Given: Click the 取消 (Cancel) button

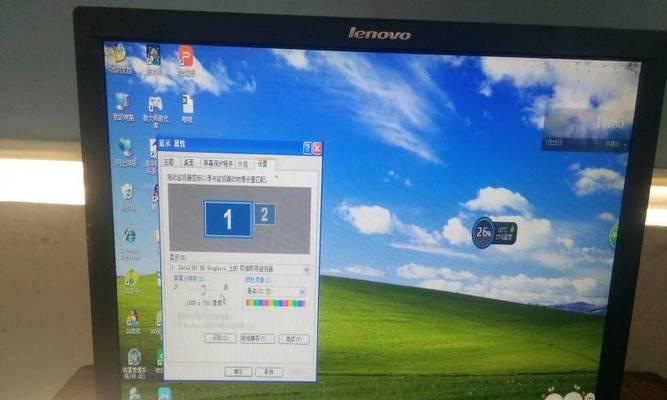Looking at the screenshot, I should pyautogui.click(x=269, y=372).
